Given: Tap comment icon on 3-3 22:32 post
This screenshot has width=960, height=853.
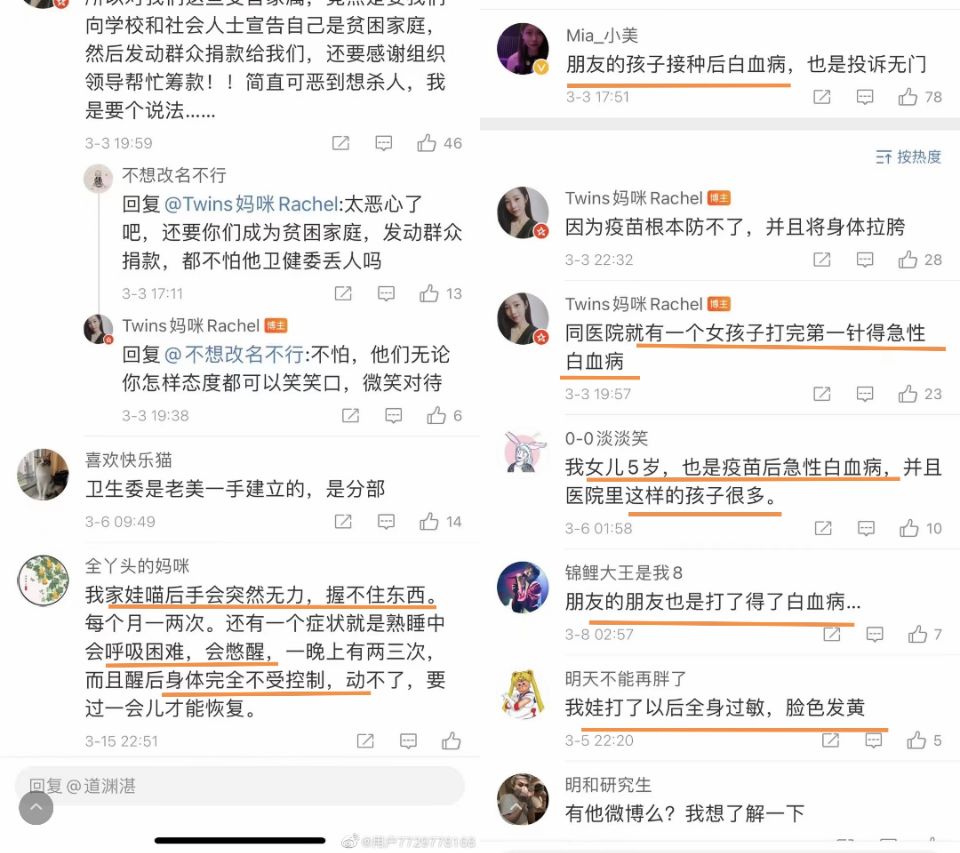Looking at the screenshot, I should point(864,260).
